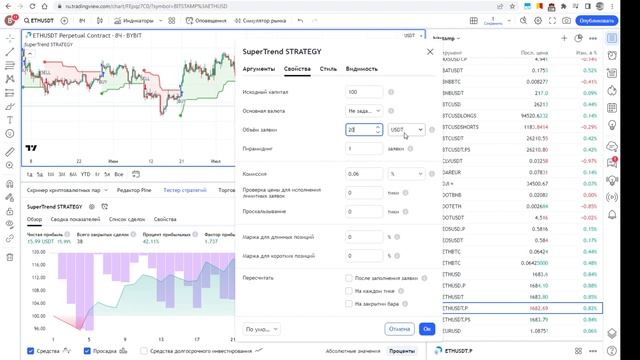The width and height of the screenshot is (640, 360).
Task: Activate the zoom-in magnifier tool
Action: [10, 165]
